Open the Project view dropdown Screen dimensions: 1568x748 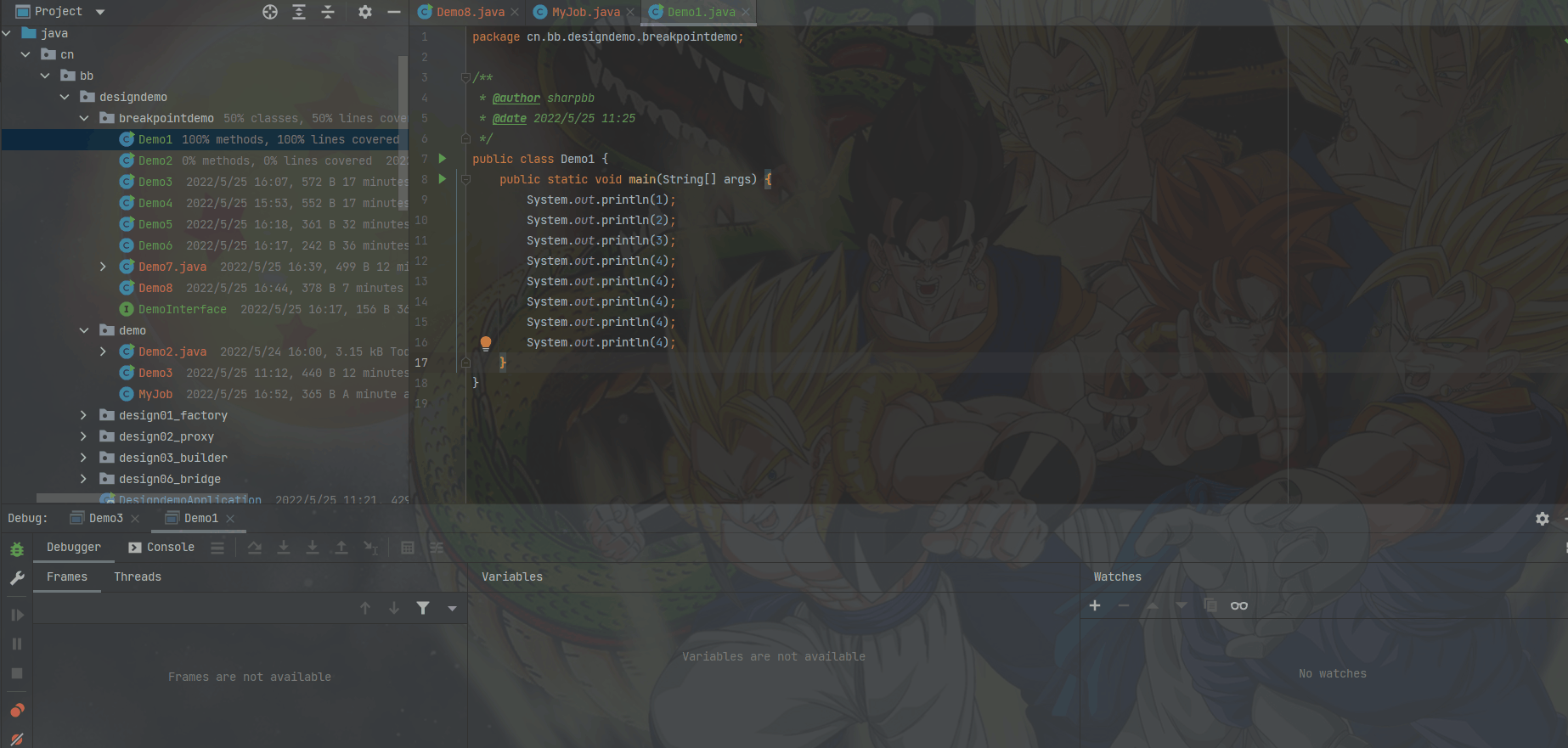100,12
